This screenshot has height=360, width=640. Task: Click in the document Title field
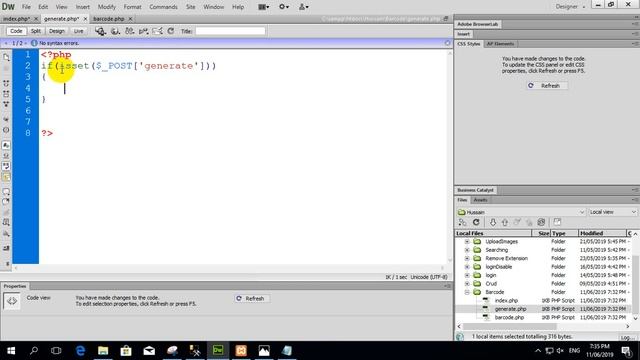230,31
